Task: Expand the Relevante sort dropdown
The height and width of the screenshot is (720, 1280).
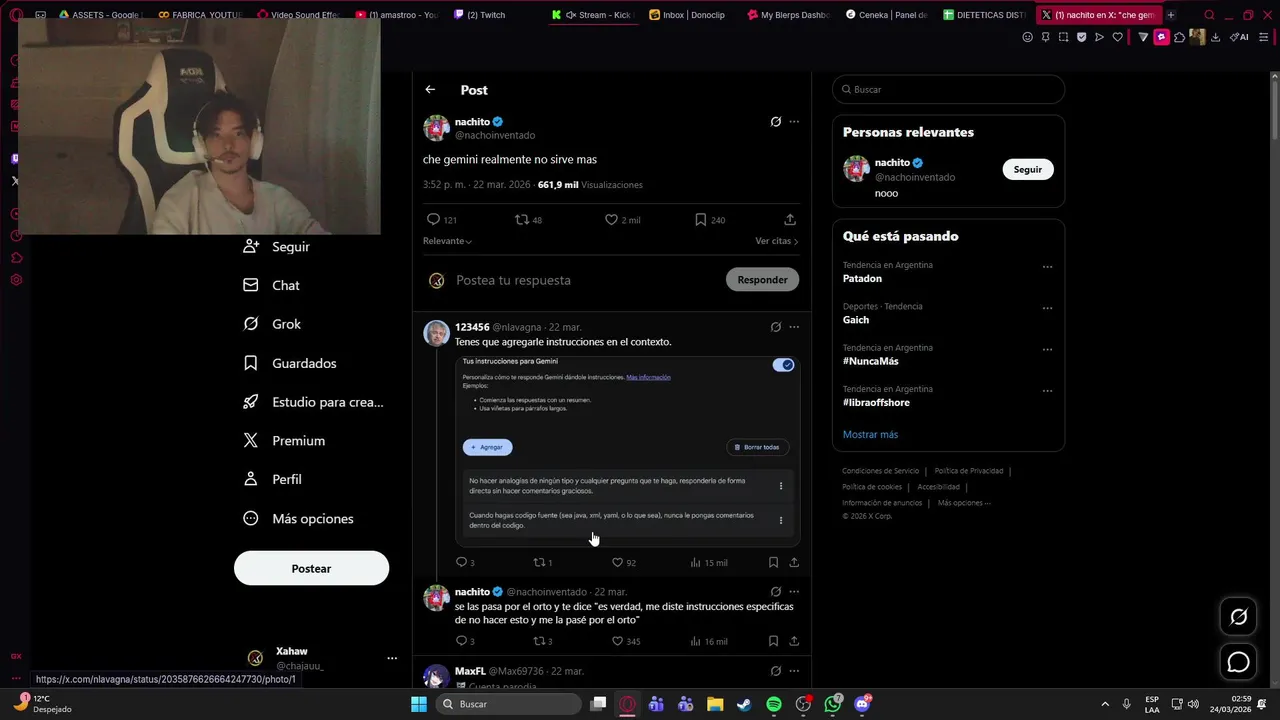Action: [447, 241]
